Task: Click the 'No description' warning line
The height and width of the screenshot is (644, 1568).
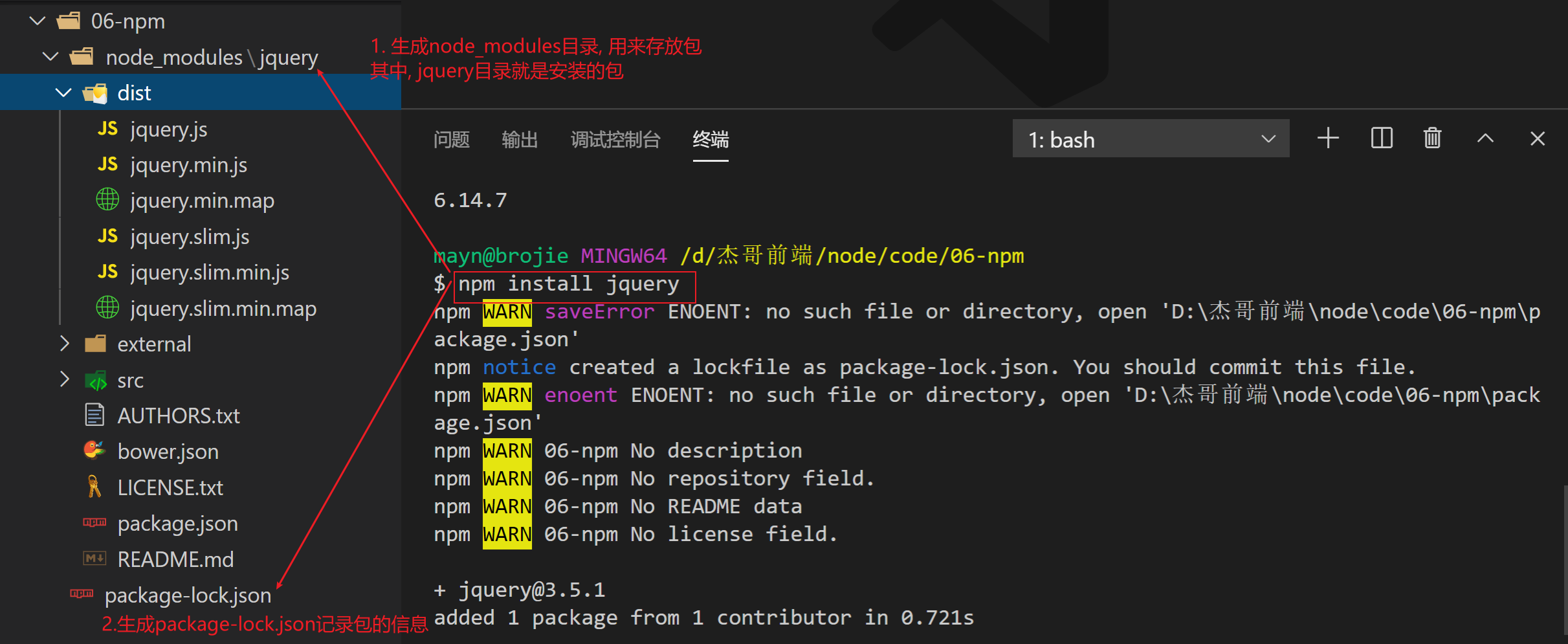Action: click(618, 450)
